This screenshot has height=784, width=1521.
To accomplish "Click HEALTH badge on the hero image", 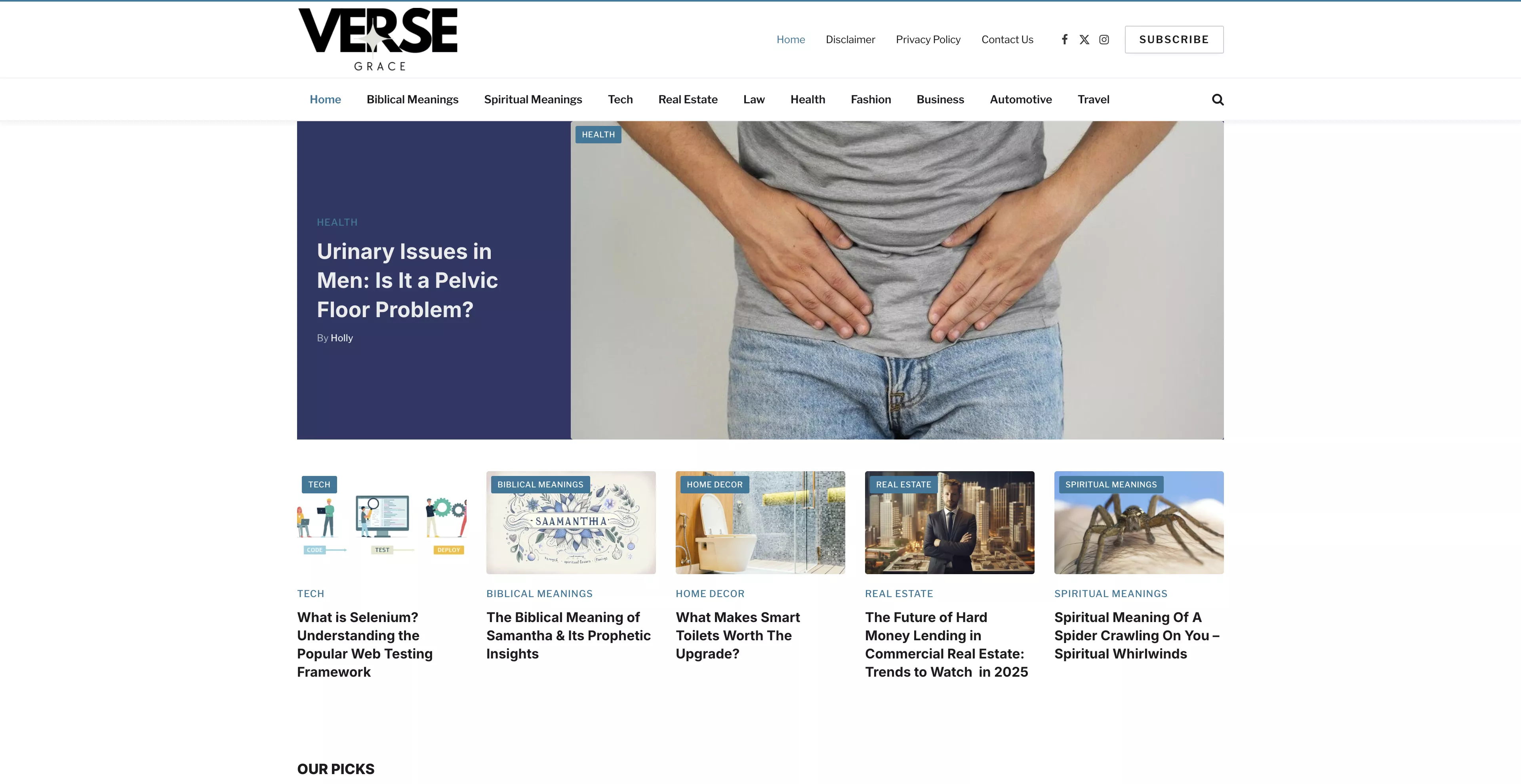I will [x=598, y=135].
